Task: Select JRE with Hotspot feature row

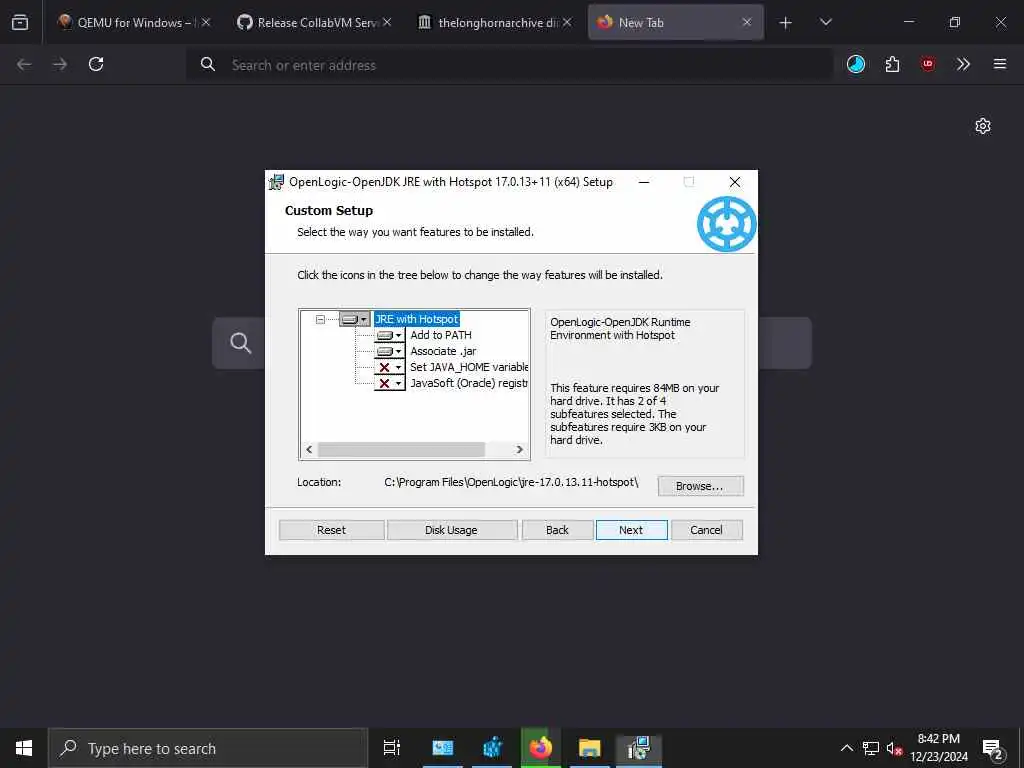Action: coord(417,319)
